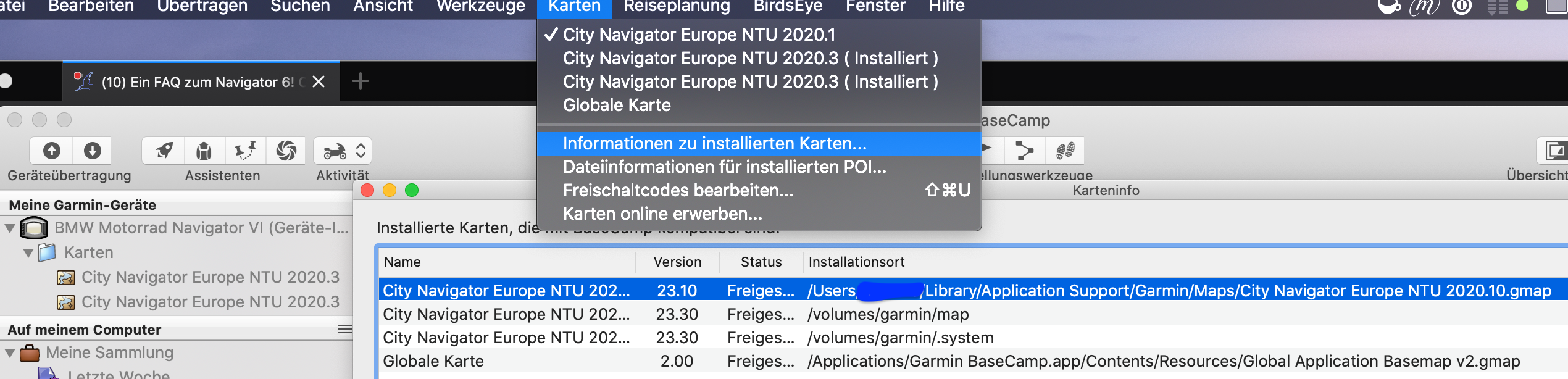Click the coffee cup menu bar icon
The height and width of the screenshot is (379, 1568).
click(1389, 7)
